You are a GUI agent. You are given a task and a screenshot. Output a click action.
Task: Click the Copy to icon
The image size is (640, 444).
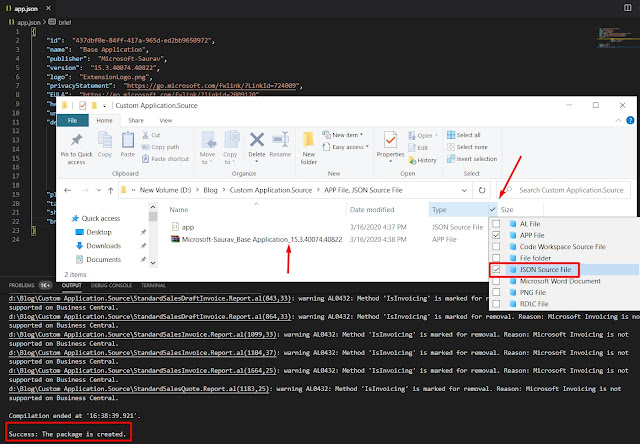tap(231, 140)
